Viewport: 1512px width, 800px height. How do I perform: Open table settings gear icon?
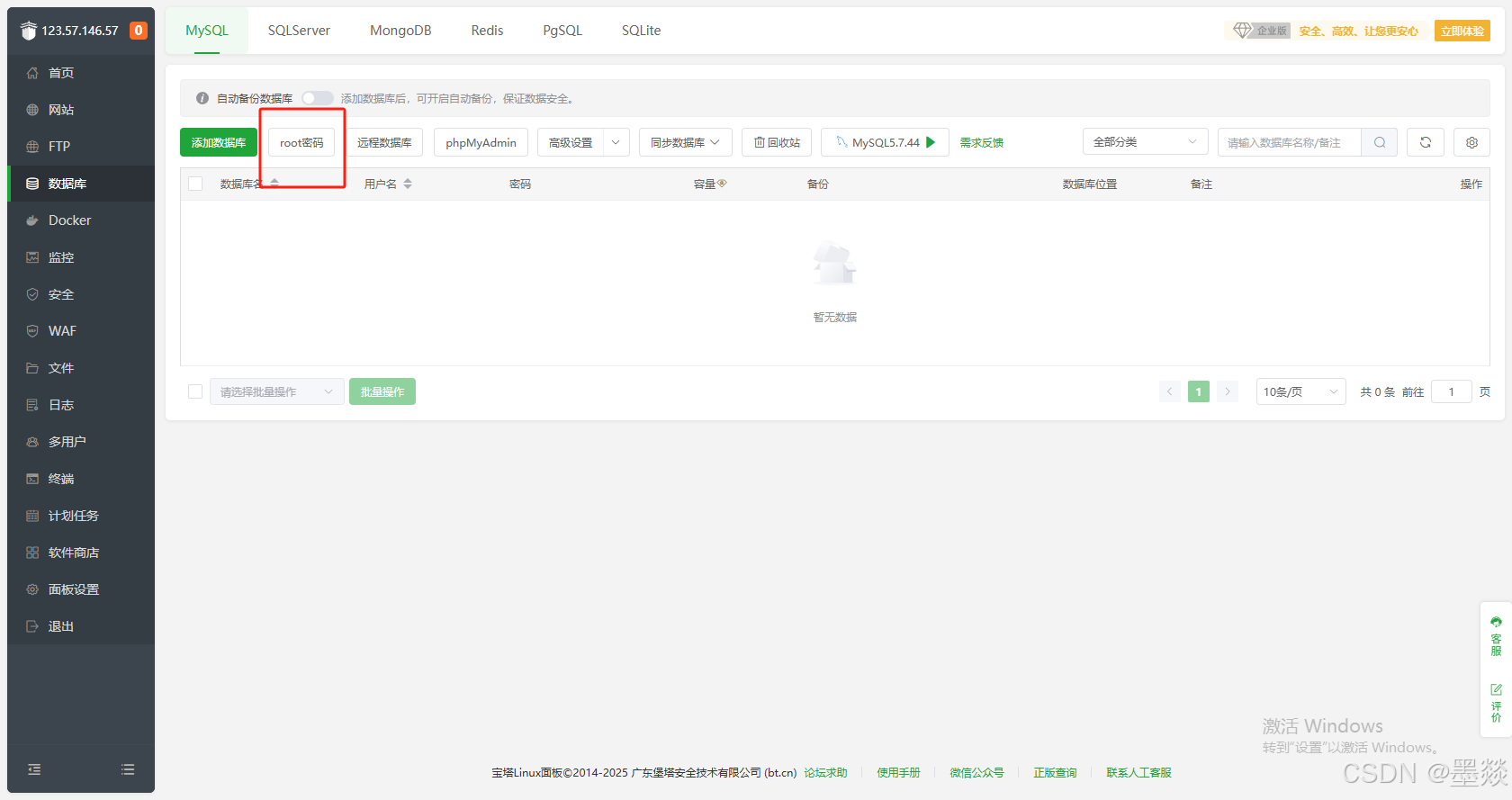1472,142
